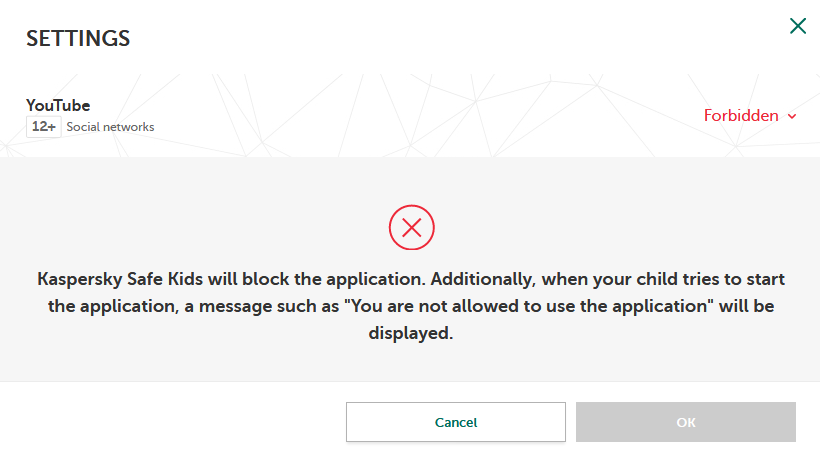Screen dimensions: 820x456
Task: Select the YouTube application name
Action: click(58, 105)
